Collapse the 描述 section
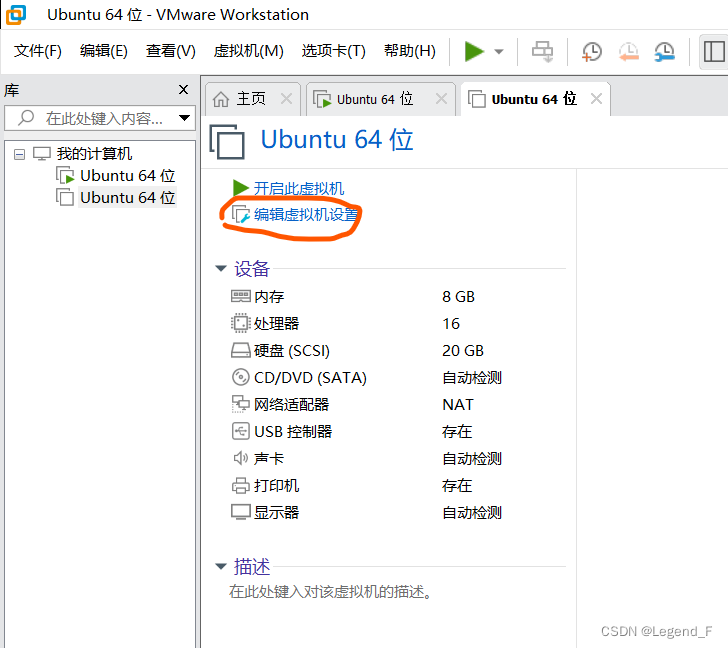 click(221, 566)
